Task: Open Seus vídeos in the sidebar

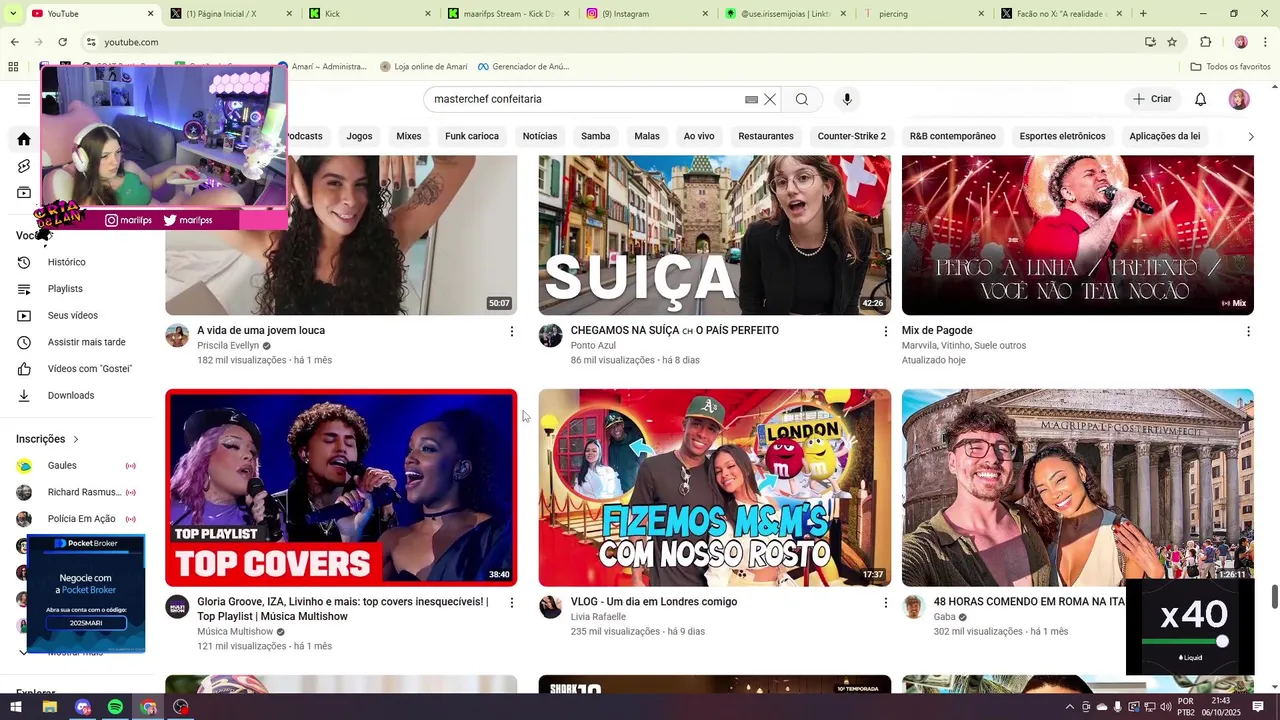Action: pyautogui.click(x=72, y=316)
